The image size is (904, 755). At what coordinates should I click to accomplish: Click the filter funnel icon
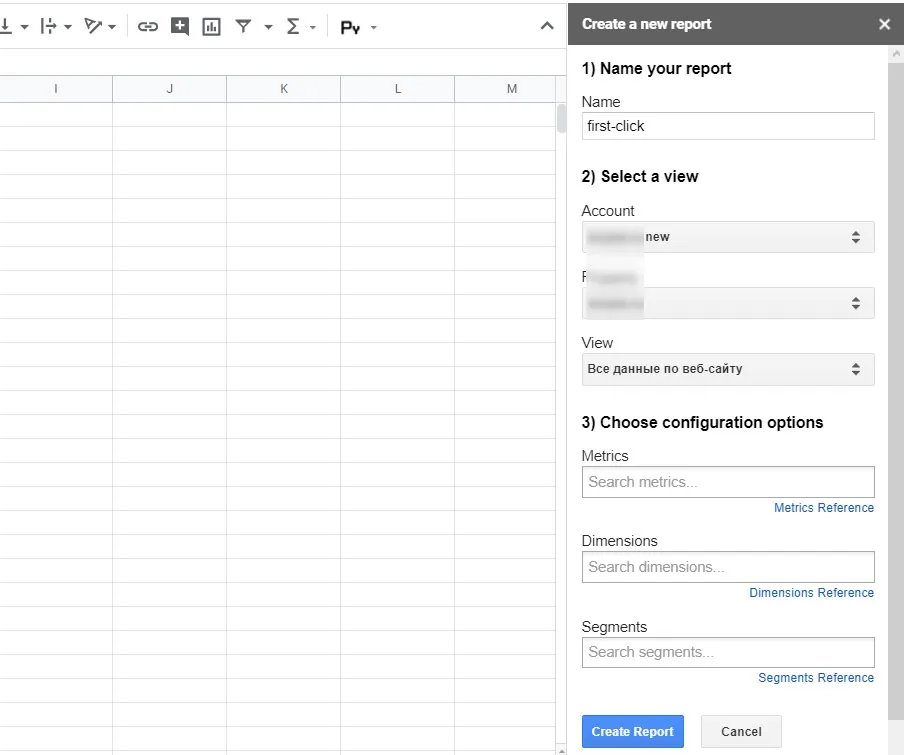[243, 26]
